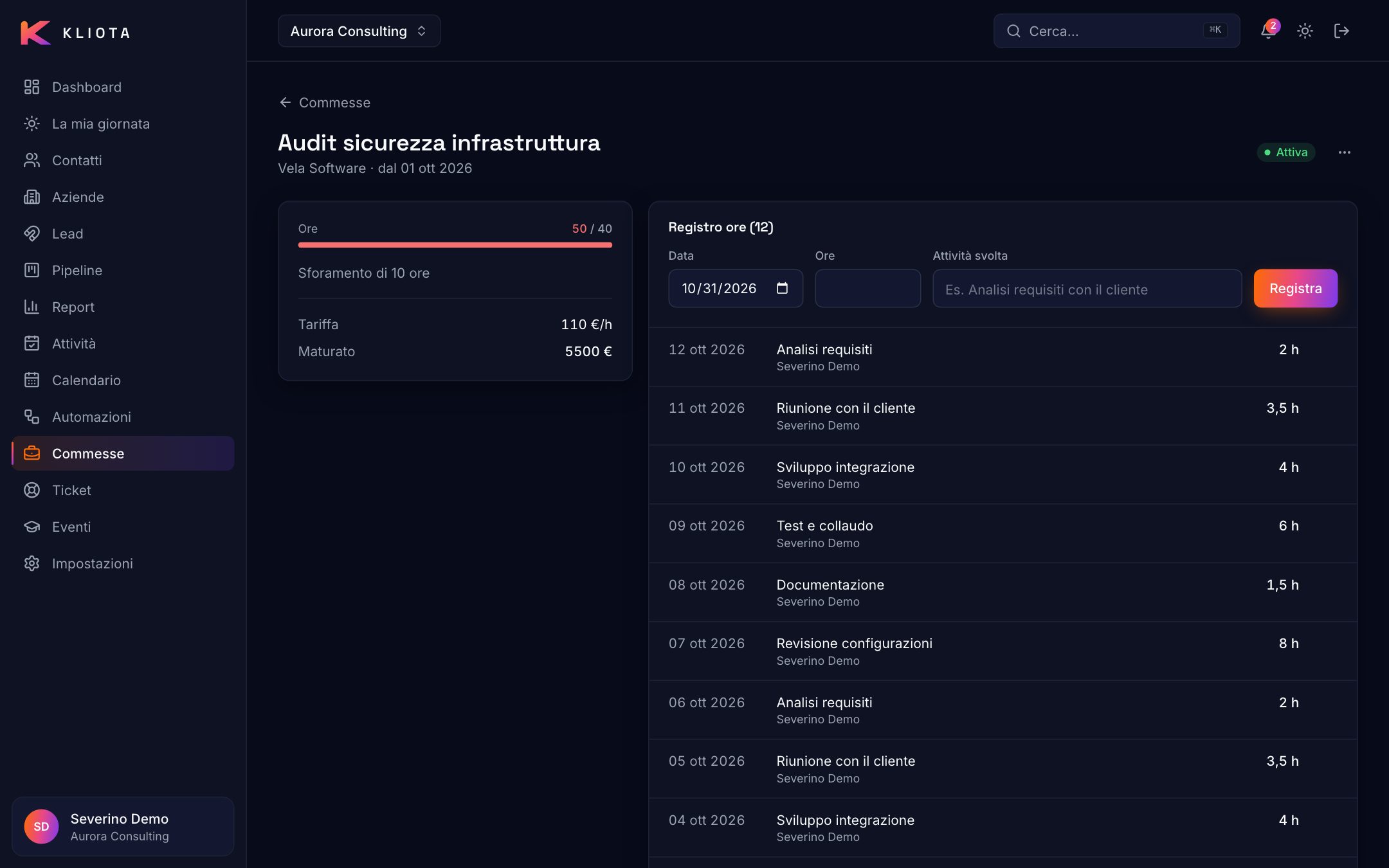
Task: Click the La mia giornata sun icon
Action: [x=32, y=123]
